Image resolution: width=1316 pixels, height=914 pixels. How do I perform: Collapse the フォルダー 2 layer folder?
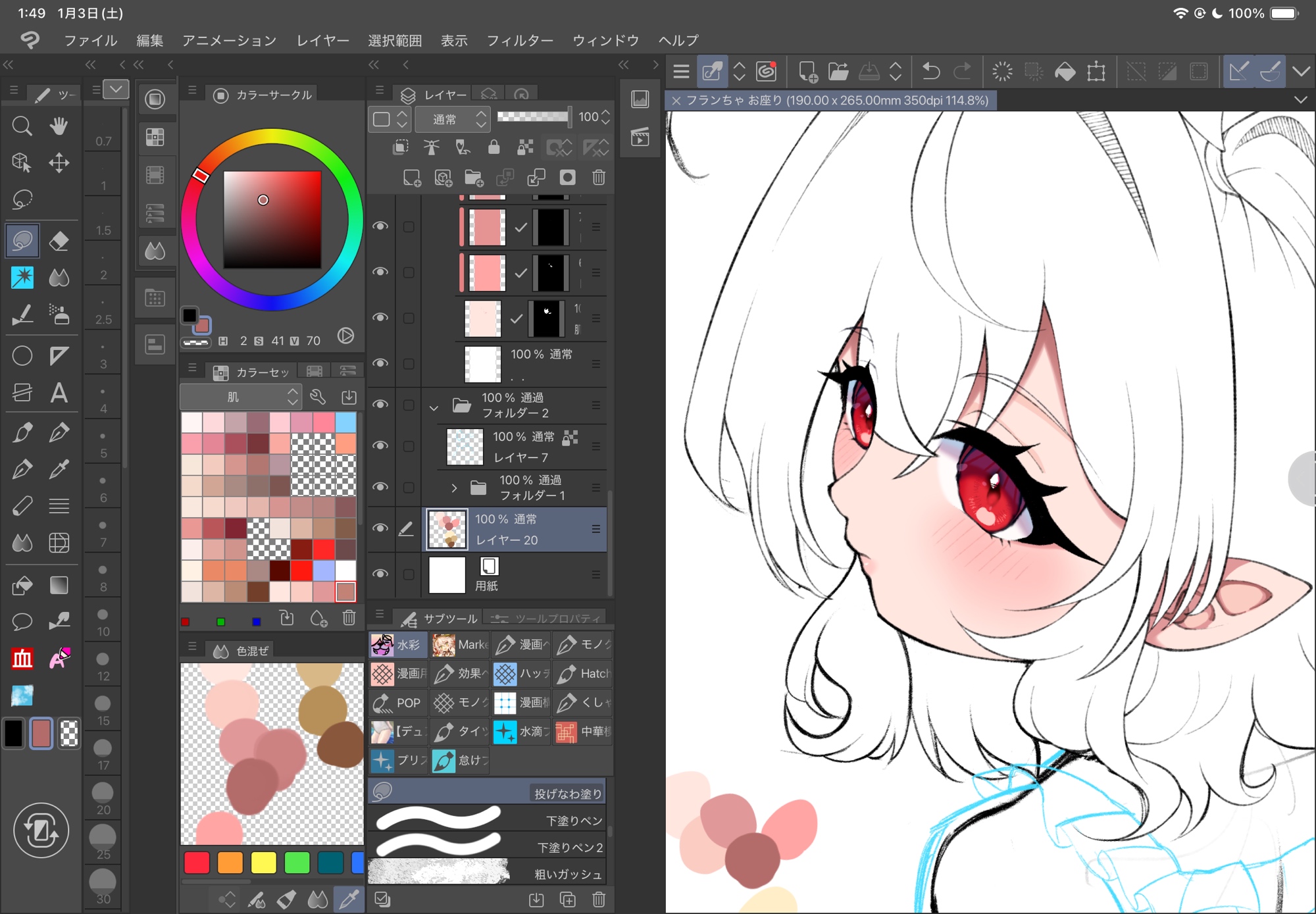coord(434,407)
